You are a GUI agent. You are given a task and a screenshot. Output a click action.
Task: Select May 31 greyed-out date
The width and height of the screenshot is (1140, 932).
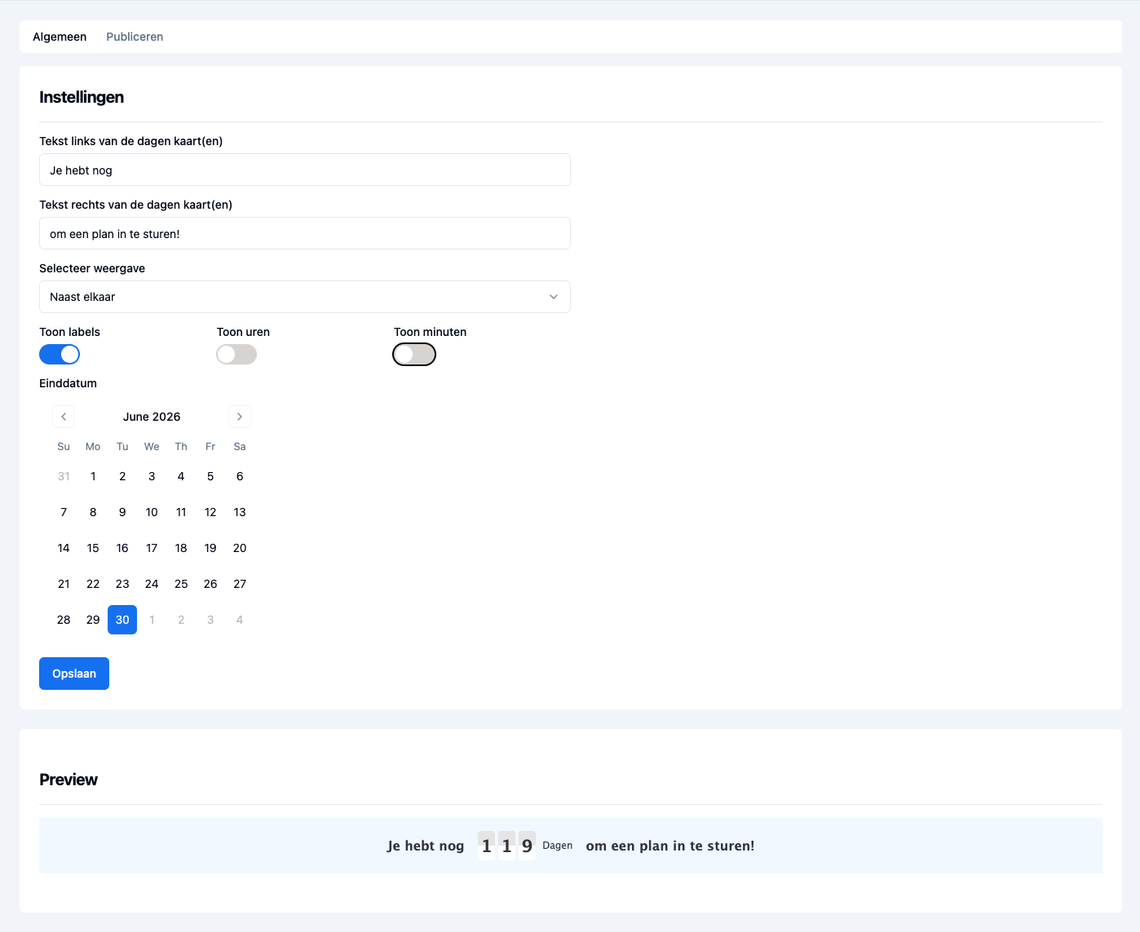click(64, 477)
